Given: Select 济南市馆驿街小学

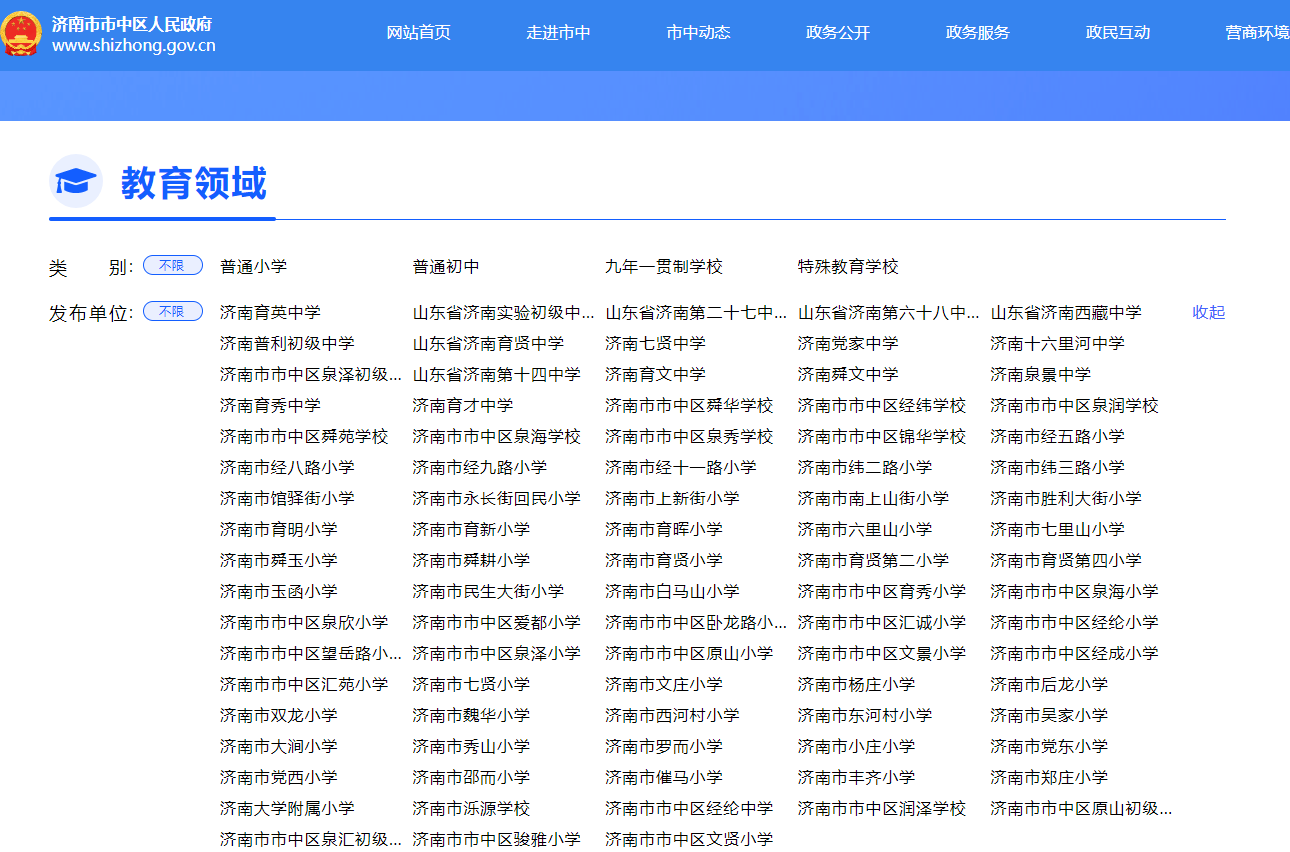Looking at the screenshot, I should coord(287,498).
